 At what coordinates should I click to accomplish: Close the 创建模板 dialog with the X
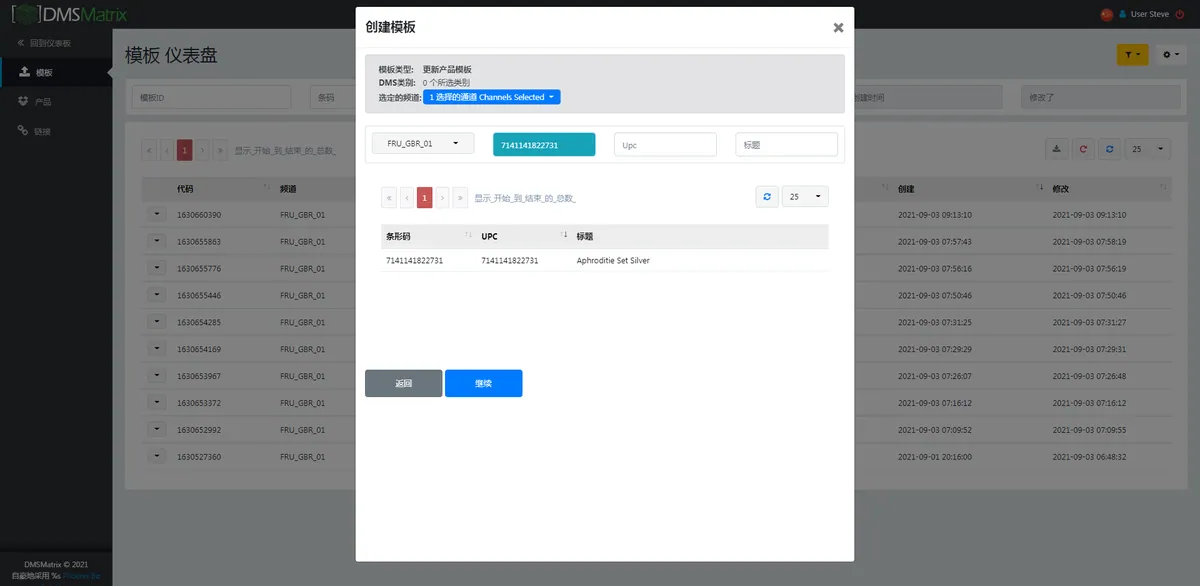(x=838, y=28)
